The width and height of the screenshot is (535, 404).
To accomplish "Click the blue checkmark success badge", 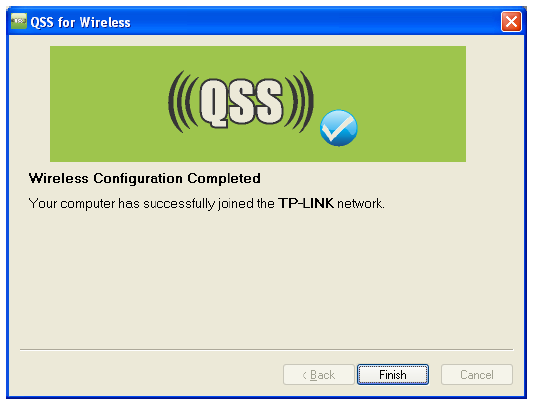I will pyautogui.click(x=338, y=128).
